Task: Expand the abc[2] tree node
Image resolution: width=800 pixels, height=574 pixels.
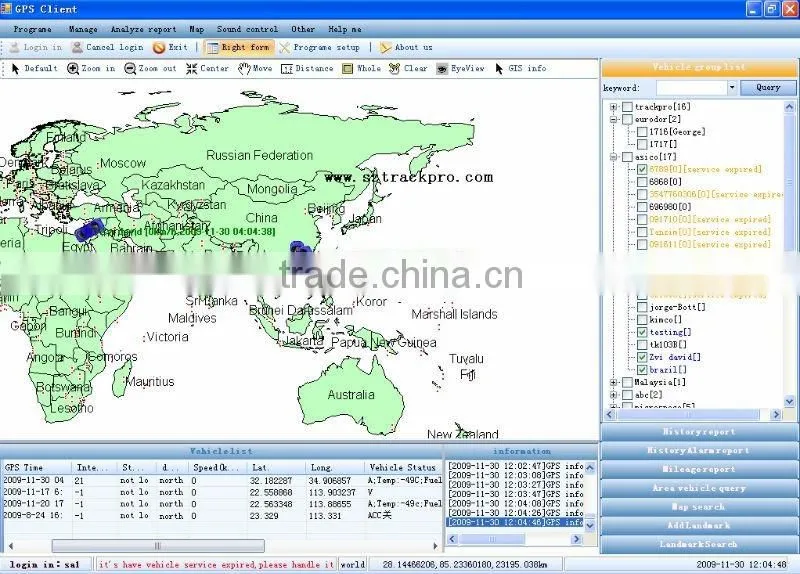Action: click(x=614, y=395)
